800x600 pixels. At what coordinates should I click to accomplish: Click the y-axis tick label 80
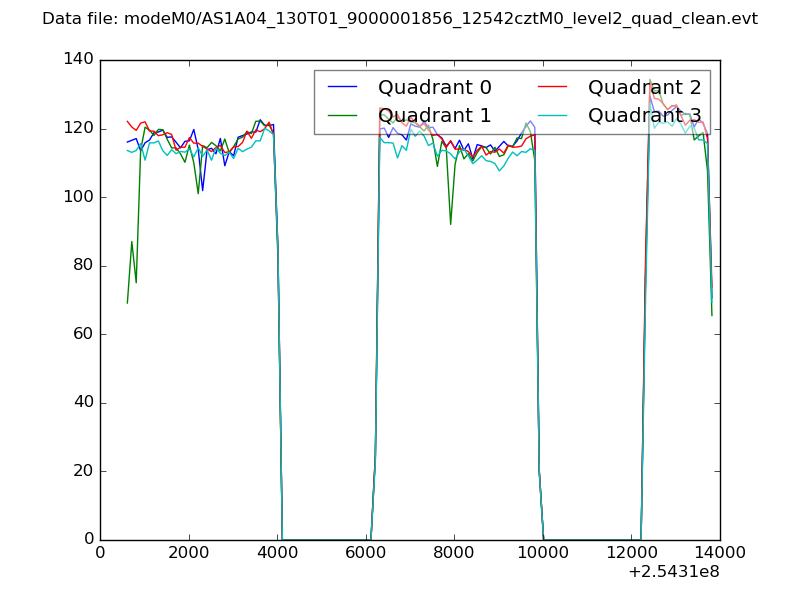coord(85,266)
